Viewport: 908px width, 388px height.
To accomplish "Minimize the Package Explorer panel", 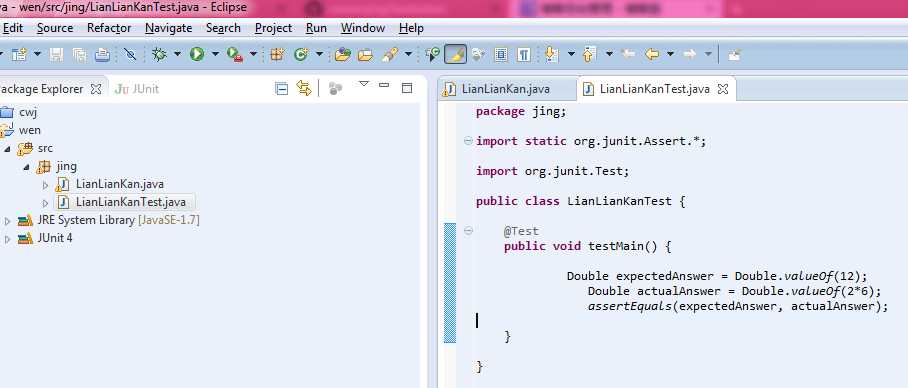I will click(384, 85).
